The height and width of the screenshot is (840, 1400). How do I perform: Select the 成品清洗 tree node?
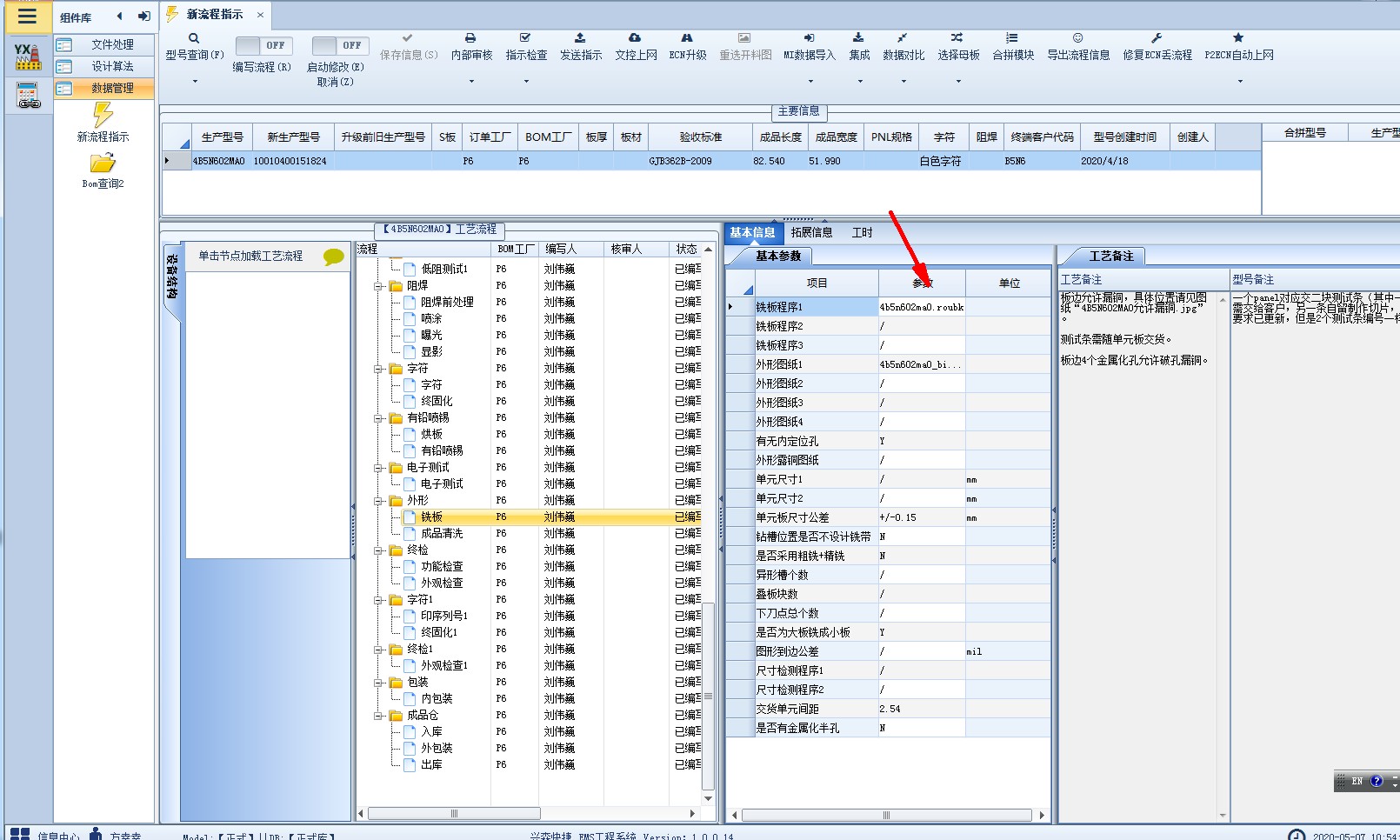pyautogui.click(x=442, y=533)
